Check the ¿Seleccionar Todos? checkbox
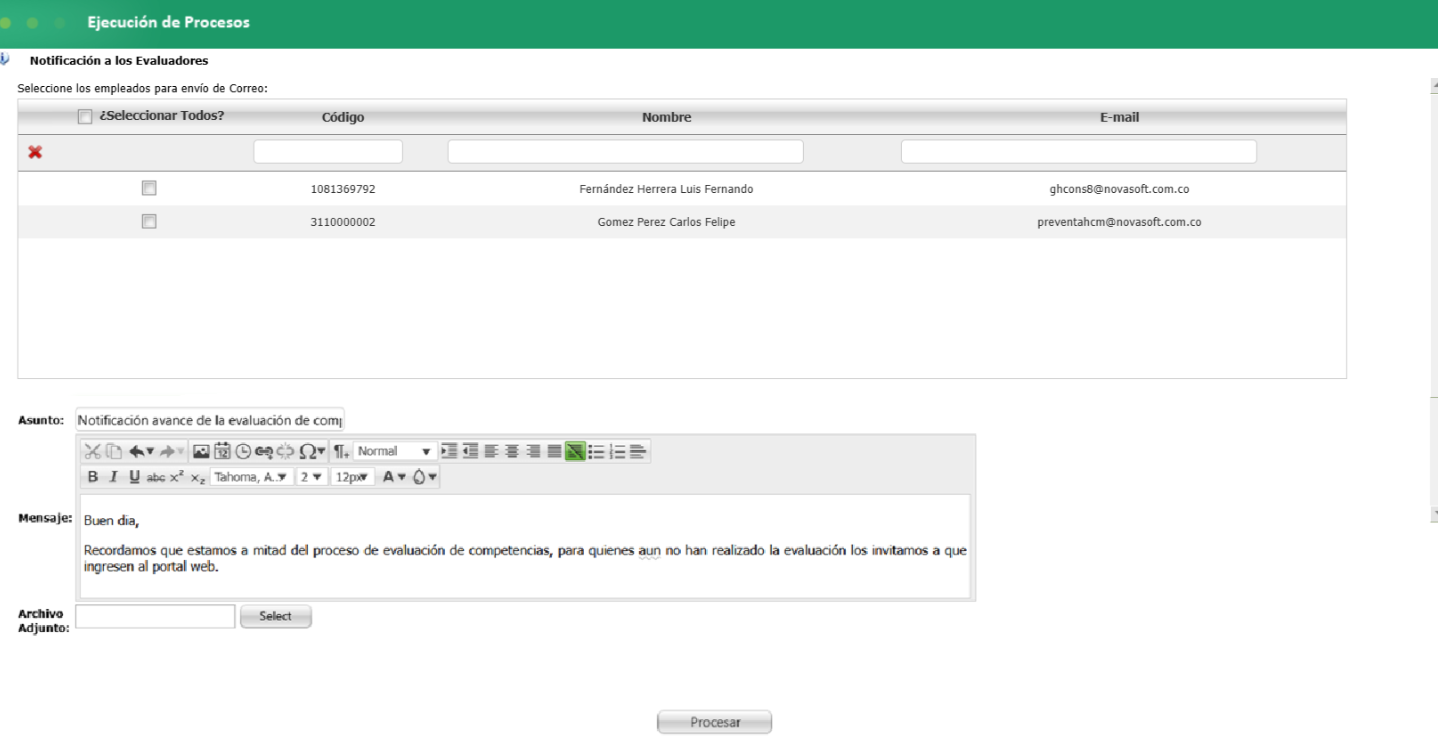Image resolution: width=1438 pixels, height=739 pixels. click(x=85, y=117)
